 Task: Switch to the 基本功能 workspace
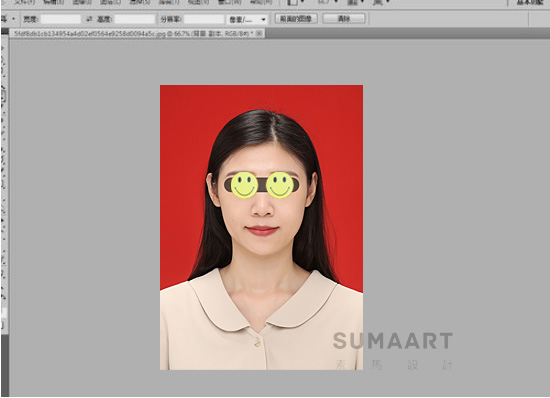(530, 2)
